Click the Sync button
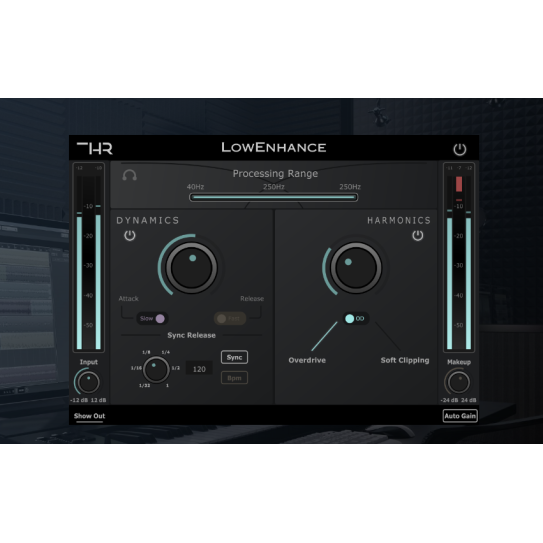The height and width of the screenshot is (543, 543). click(234, 357)
